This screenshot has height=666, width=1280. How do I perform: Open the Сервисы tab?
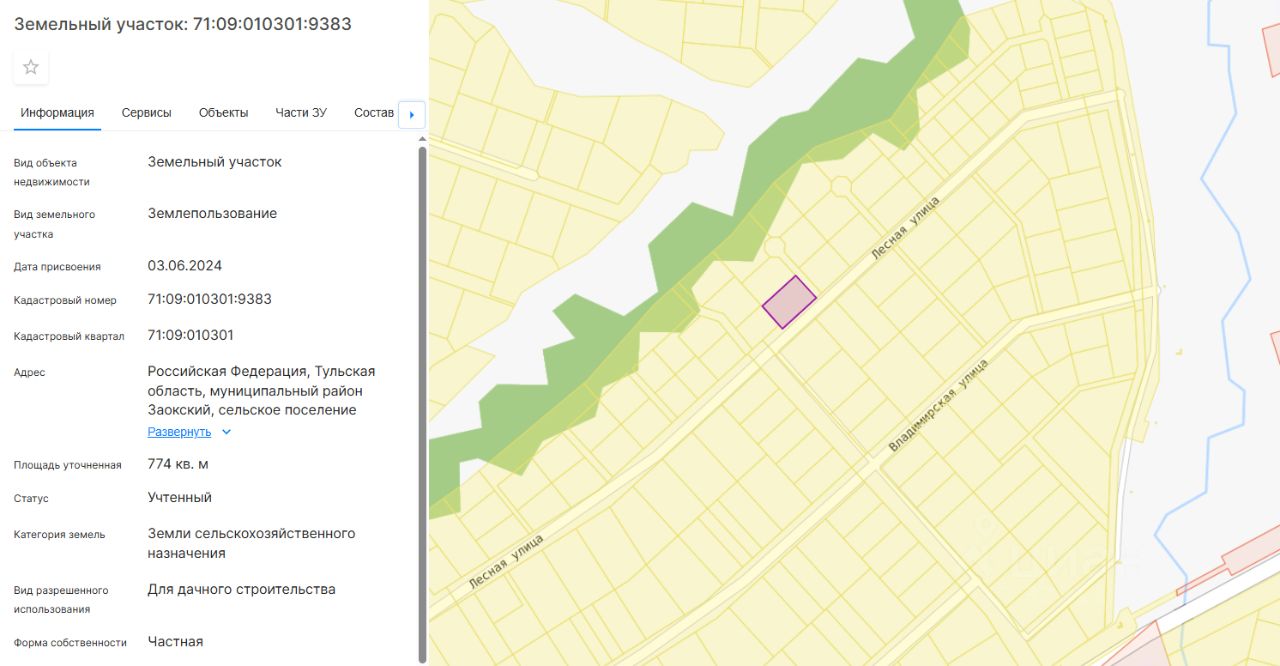click(146, 112)
